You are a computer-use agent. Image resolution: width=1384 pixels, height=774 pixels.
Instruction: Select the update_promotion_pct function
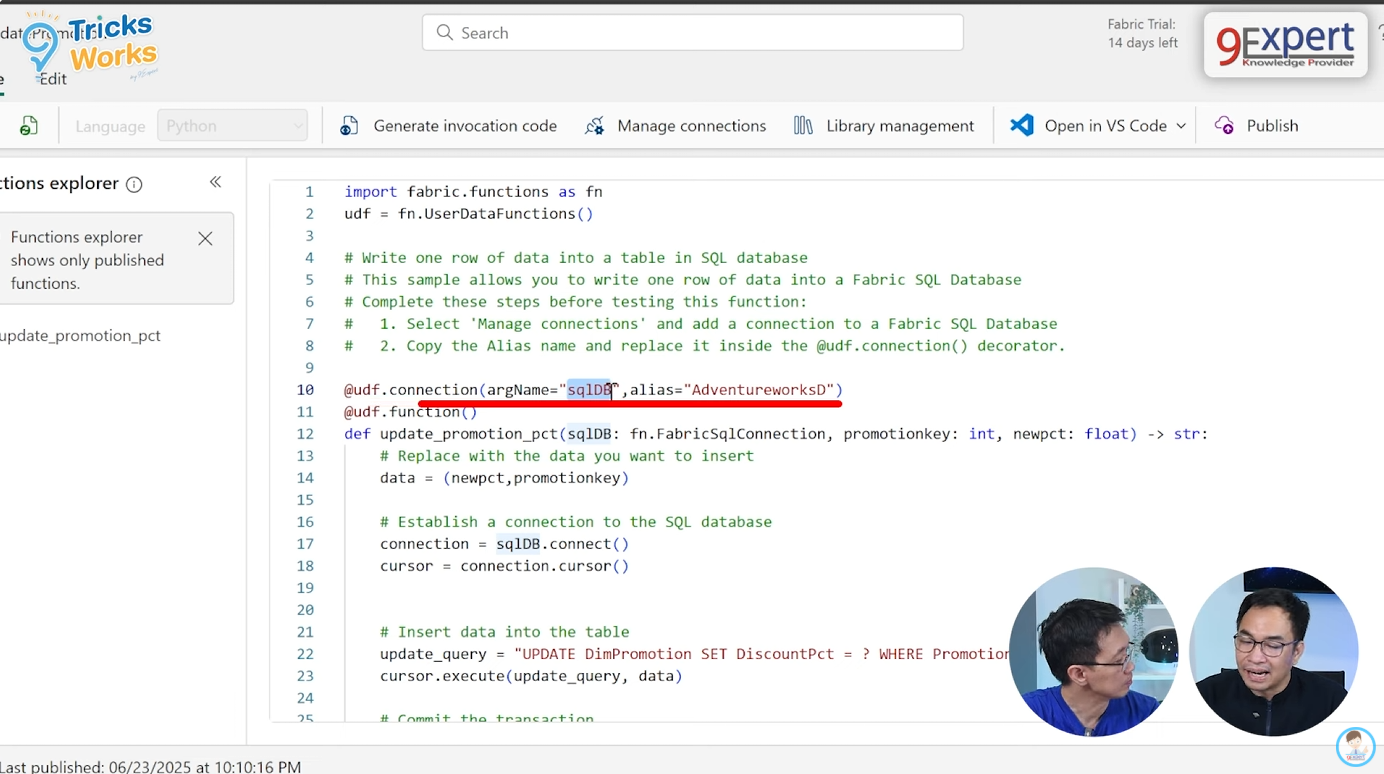81,335
